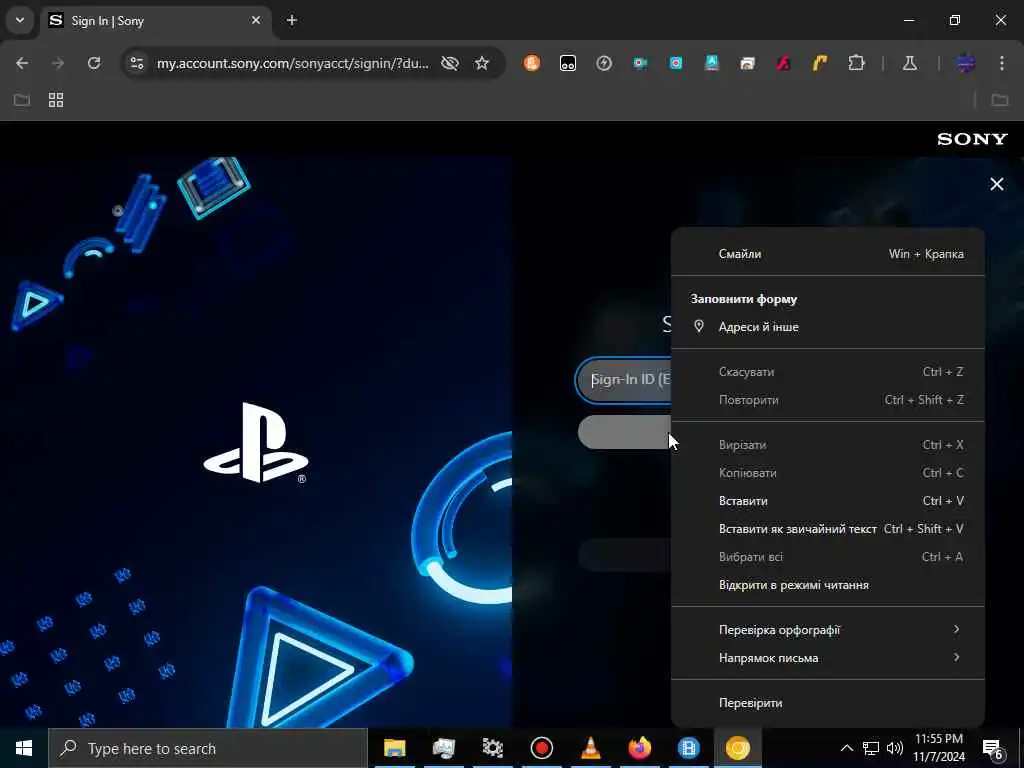This screenshot has width=1024, height=768.
Task: Expand Напрямок письма submenu
Action: (828, 658)
